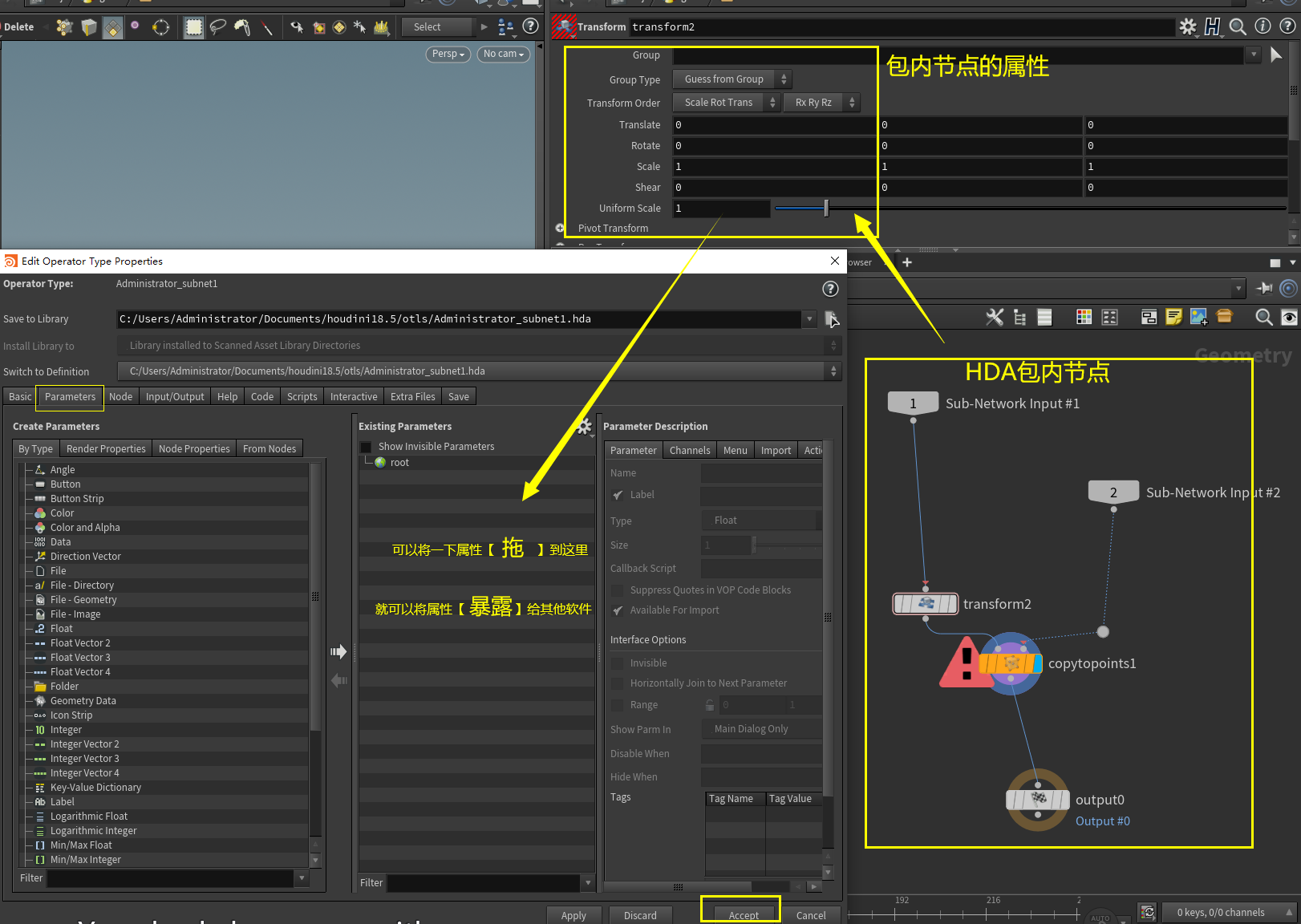Screen dimensions: 1301x924
Task: Expand the Pivot Transform section
Action: point(560,228)
